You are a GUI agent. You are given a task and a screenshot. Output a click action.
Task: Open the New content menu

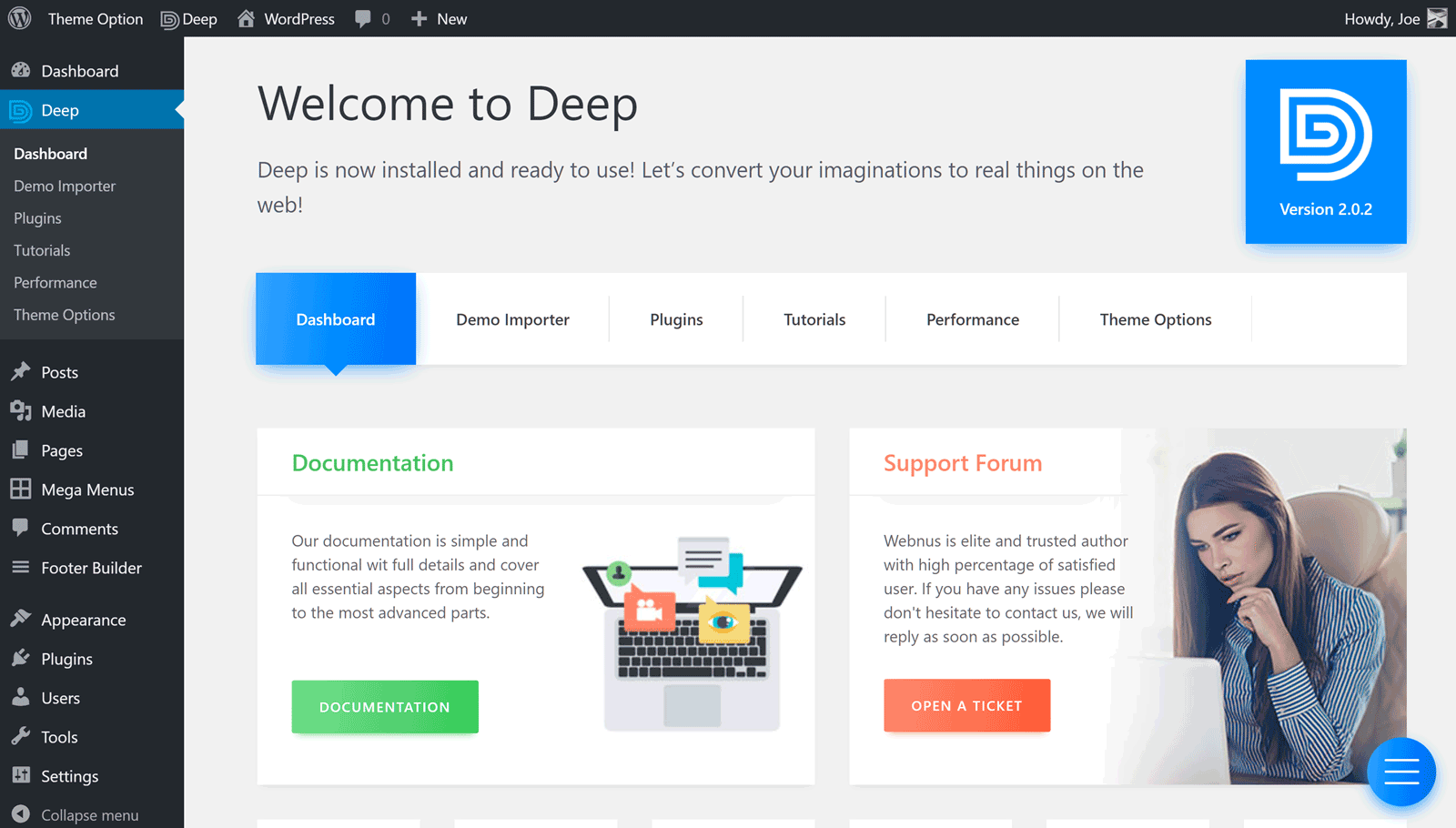439,19
